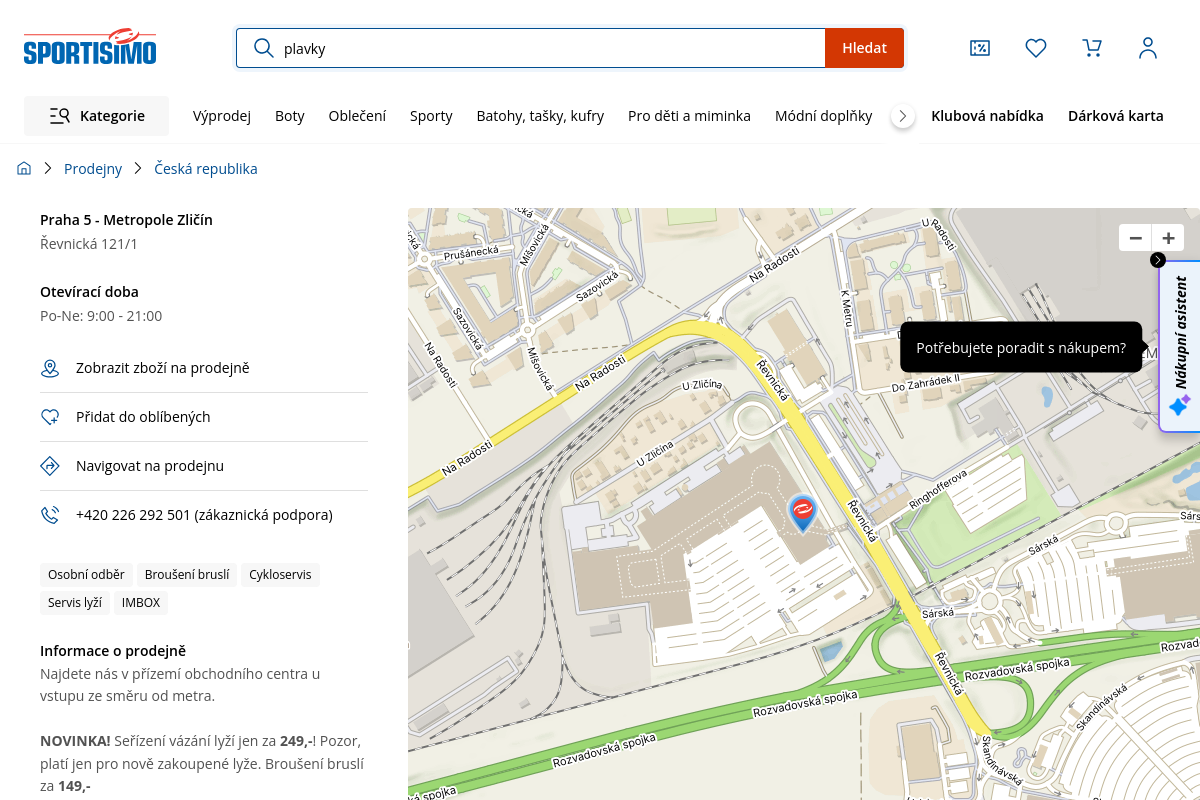The width and height of the screenshot is (1200, 800).
Task: Open the Oblečení menu item
Action: click(x=357, y=116)
